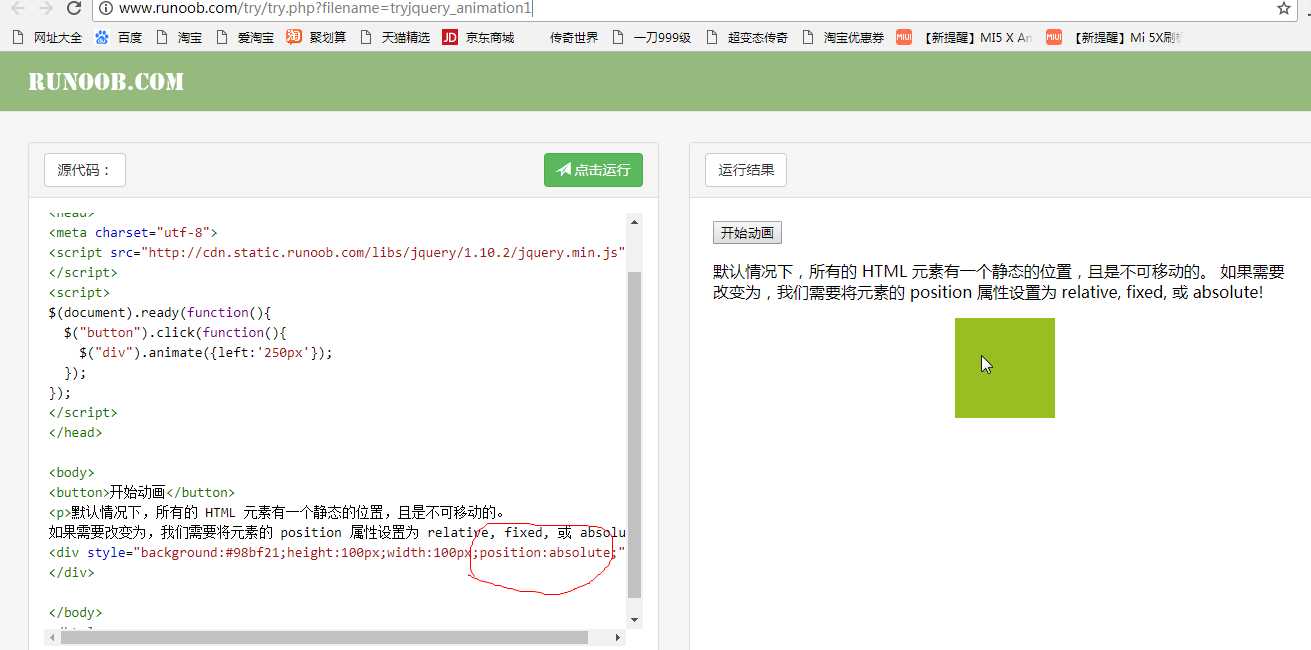Open Mi 5X刷机 bookmark
This screenshot has height=650, width=1311.
coord(1115,37)
